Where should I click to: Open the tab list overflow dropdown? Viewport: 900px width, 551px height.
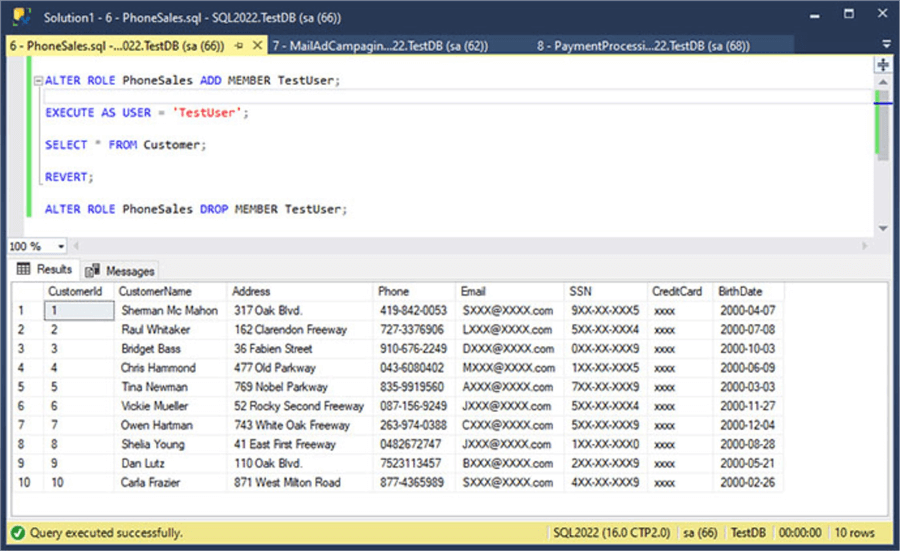(886, 45)
